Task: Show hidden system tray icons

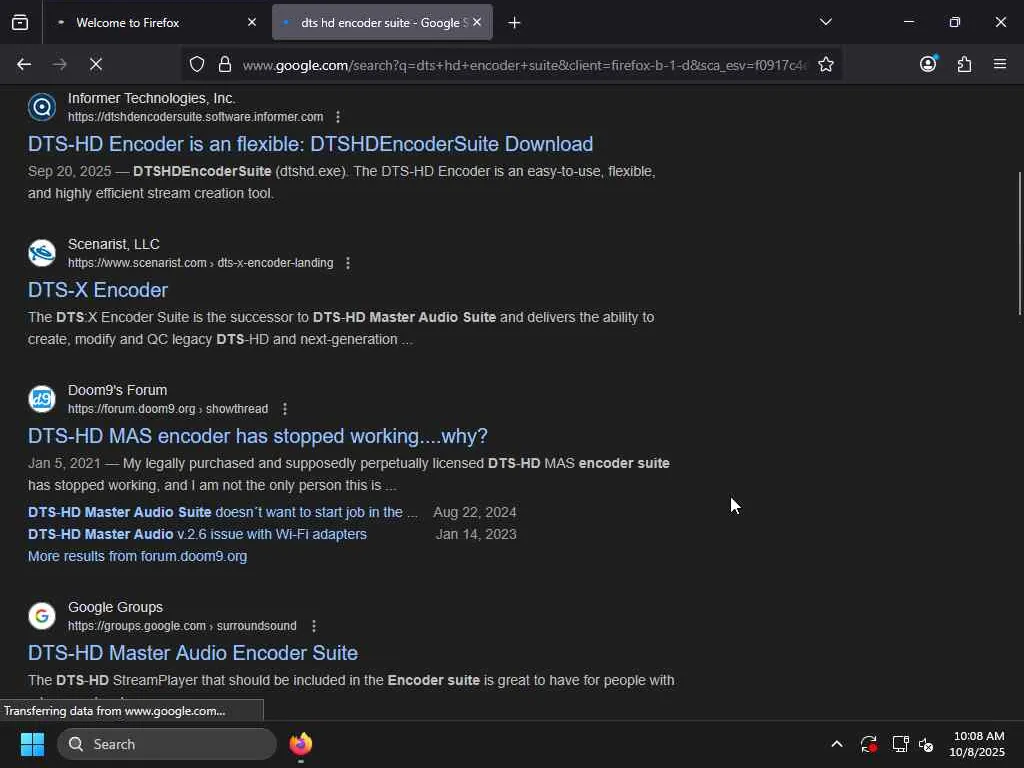Action: coord(837,744)
